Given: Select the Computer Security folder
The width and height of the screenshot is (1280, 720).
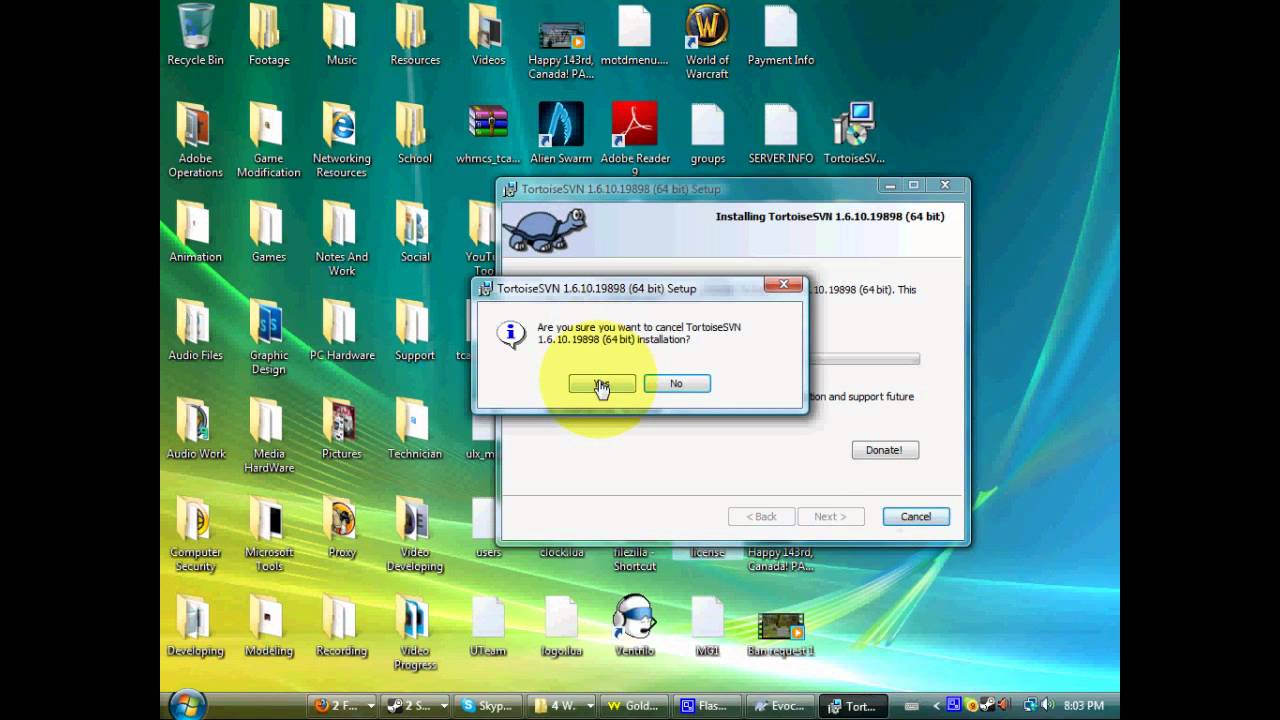Looking at the screenshot, I should click(x=195, y=535).
